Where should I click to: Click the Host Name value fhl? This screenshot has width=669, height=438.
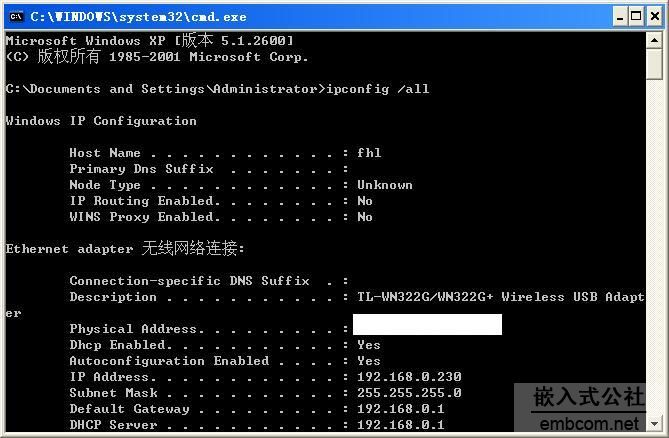pyautogui.click(x=369, y=153)
